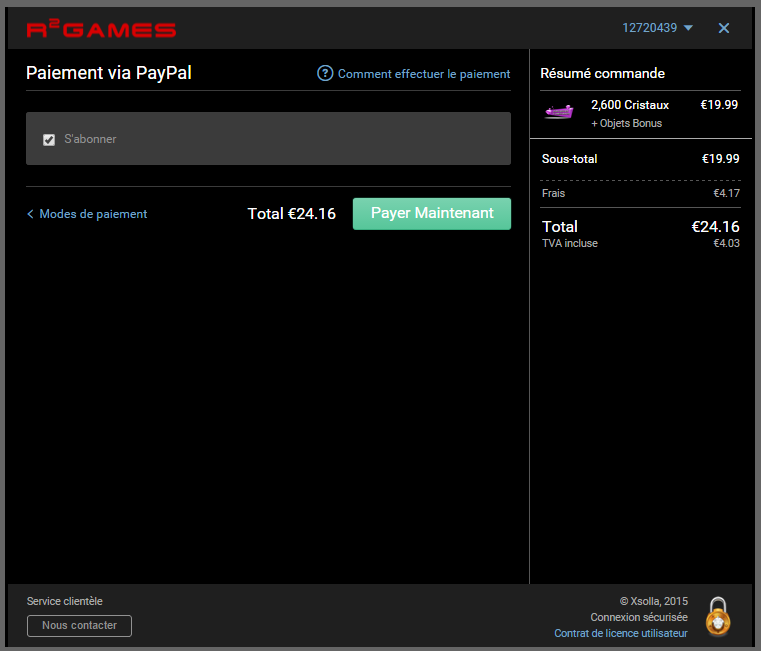Image resolution: width=761 pixels, height=651 pixels.
Task: Uncheck the S'abonner checkbox
Action: click(x=49, y=140)
